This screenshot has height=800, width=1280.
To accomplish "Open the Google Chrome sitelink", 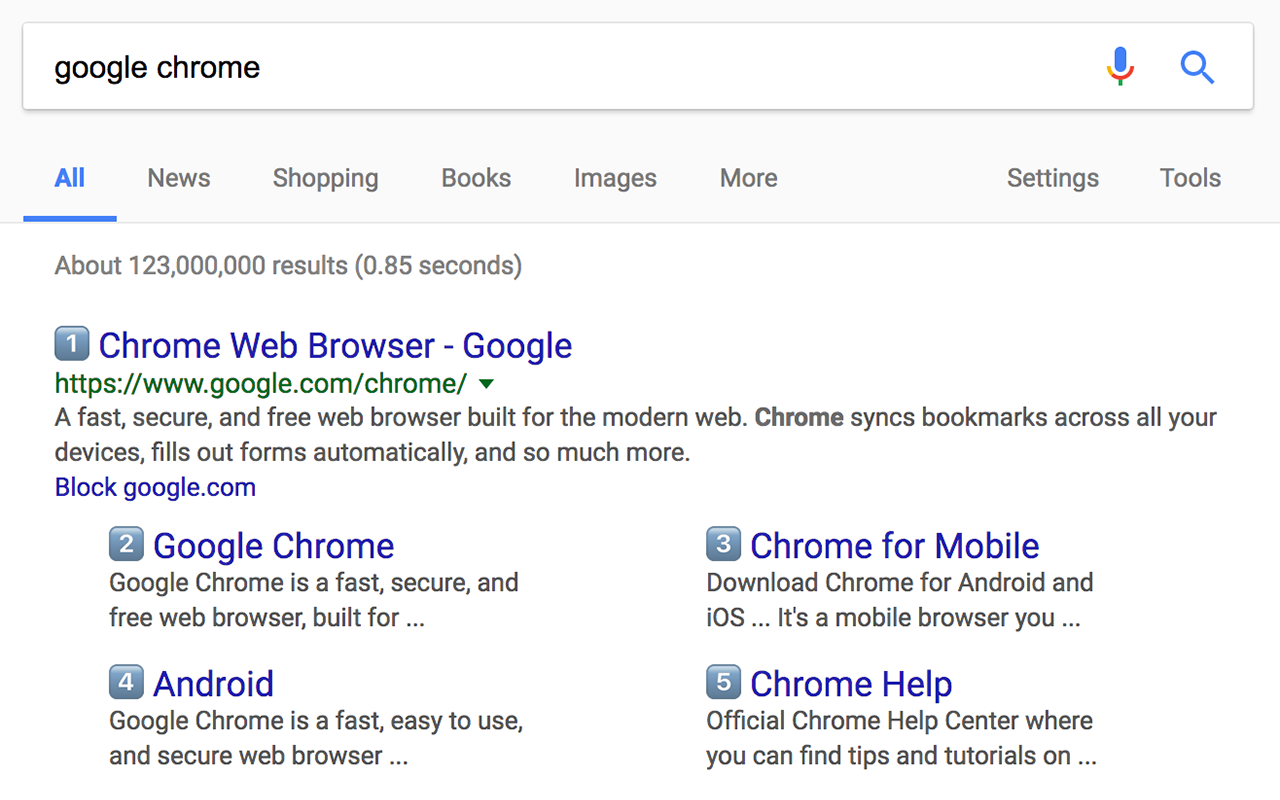I will (x=273, y=545).
